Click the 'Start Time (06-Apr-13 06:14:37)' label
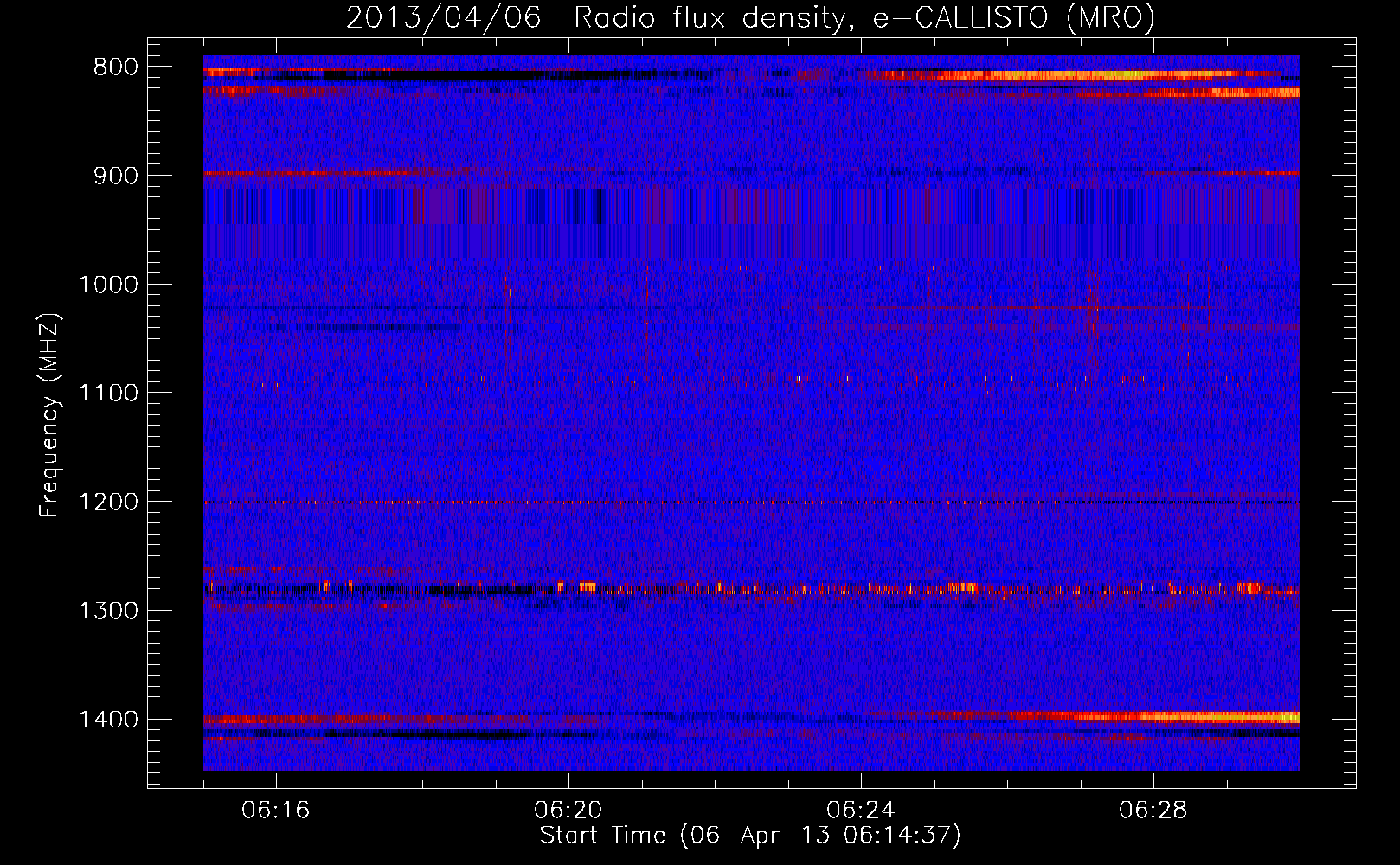This screenshot has height=865, width=1400. [x=750, y=835]
